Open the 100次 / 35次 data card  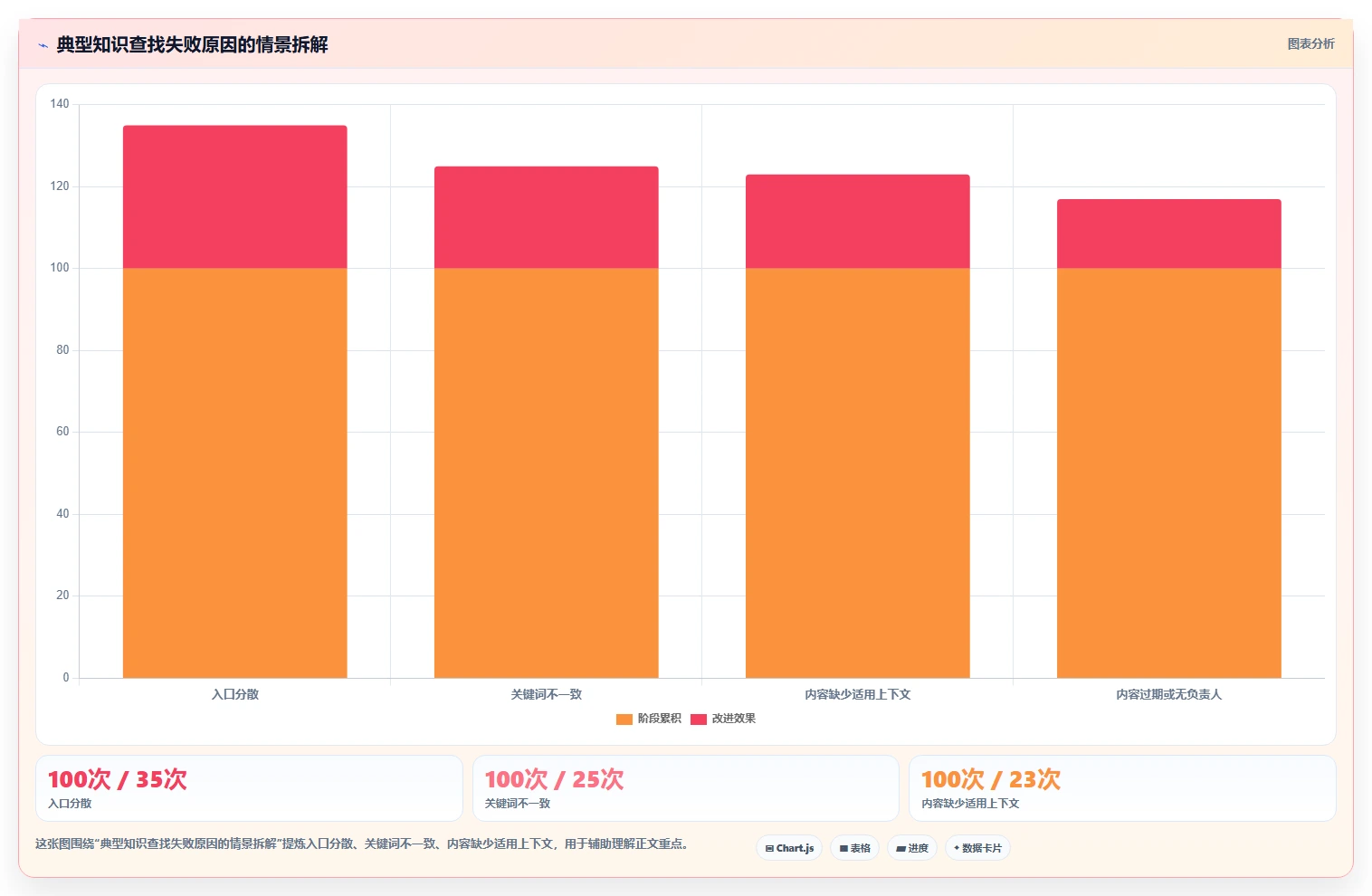pos(249,788)
